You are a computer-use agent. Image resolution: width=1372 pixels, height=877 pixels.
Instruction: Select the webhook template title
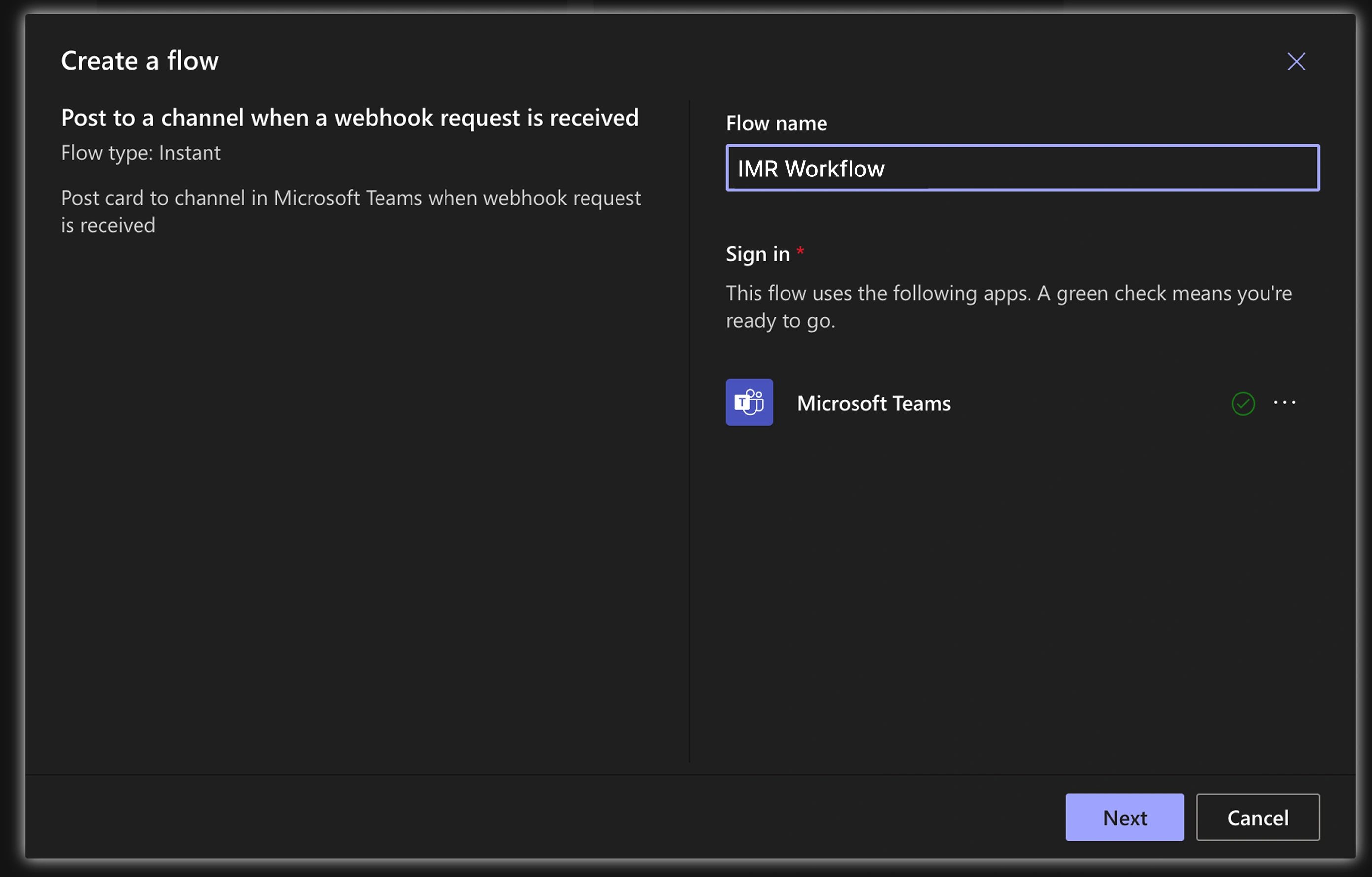click(349, 118)
